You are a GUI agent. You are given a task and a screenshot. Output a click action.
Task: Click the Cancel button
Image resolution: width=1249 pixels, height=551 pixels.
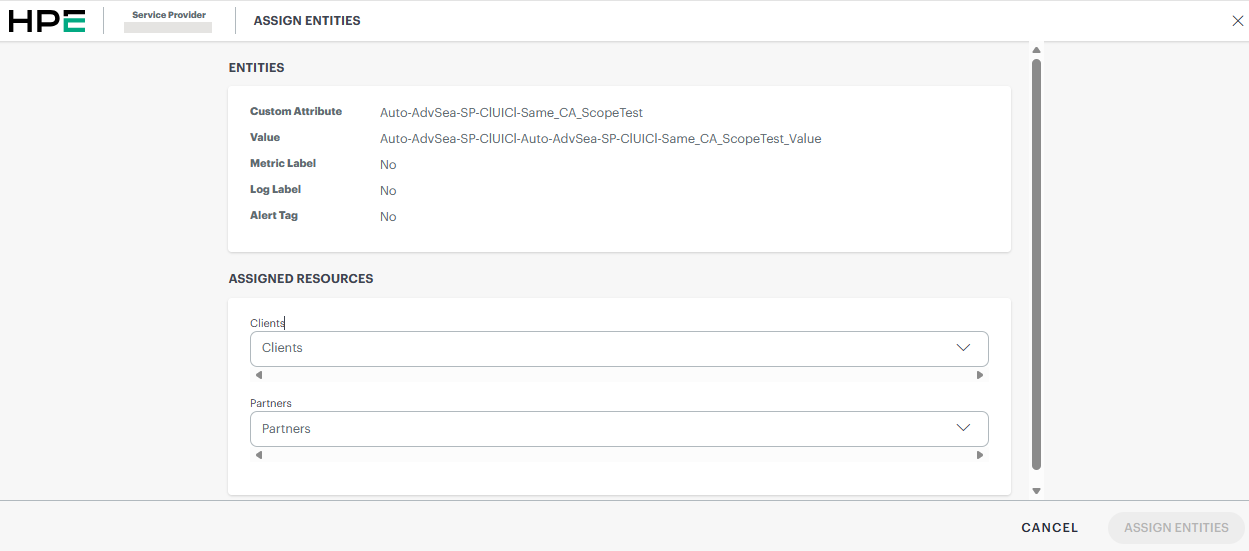tap(1050, 528)
